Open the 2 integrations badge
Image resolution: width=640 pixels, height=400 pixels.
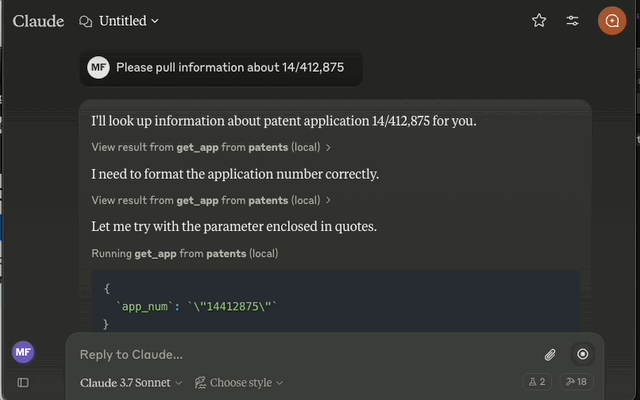coord(537,382)
